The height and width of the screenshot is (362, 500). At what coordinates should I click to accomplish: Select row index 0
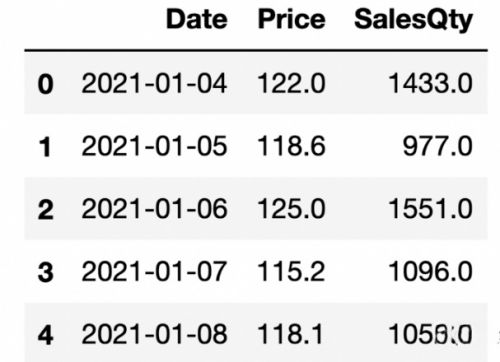coord(46,84)
